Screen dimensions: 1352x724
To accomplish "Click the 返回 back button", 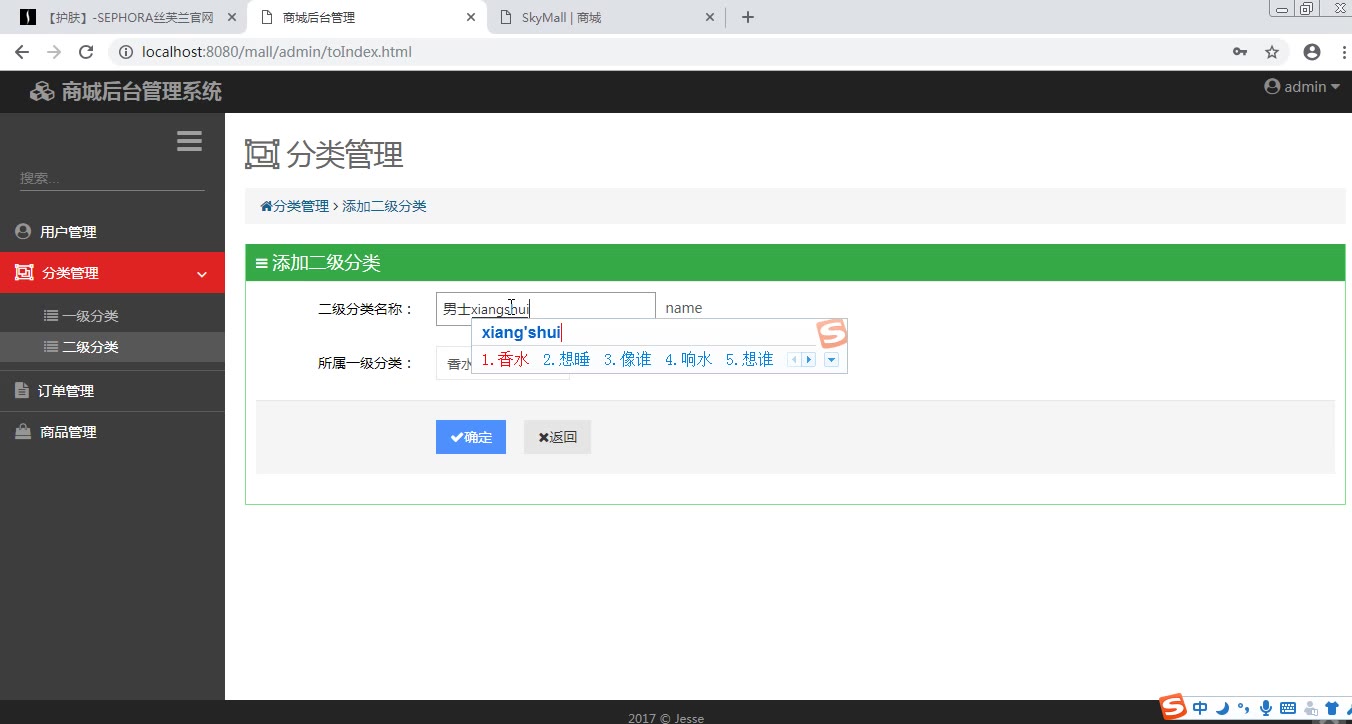I will pyautogui.click(x=557, y=437).
